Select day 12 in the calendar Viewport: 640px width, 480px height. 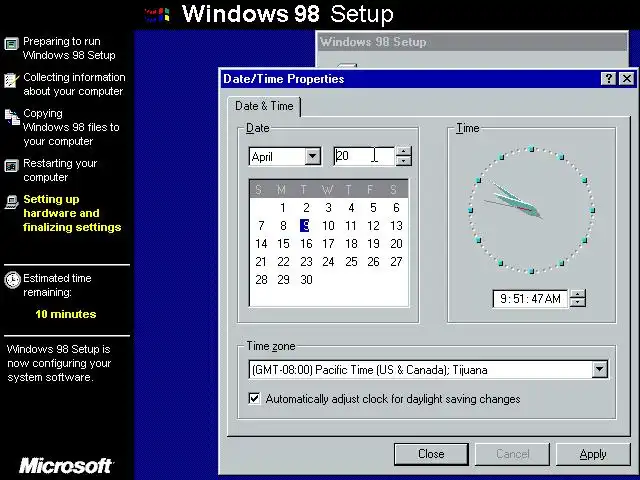point(373,226)
